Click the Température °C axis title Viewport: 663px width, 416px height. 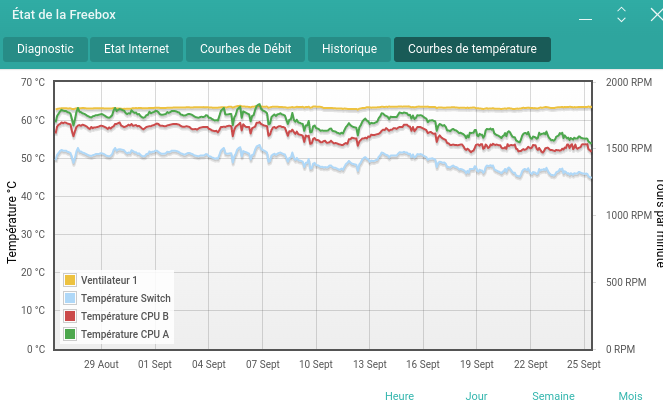click(12, 222)
